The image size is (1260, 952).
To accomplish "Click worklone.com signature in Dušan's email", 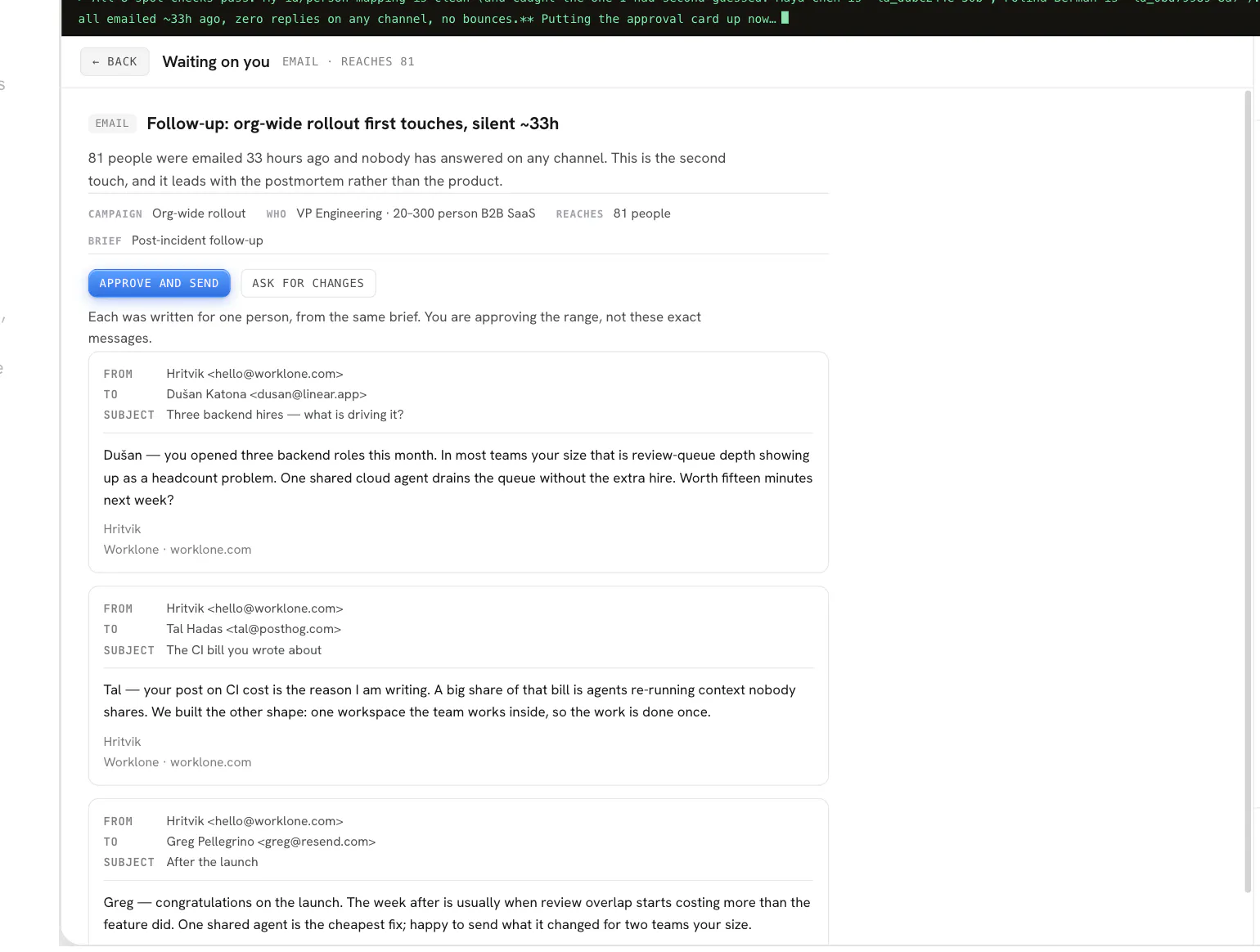I will point(210,550).
